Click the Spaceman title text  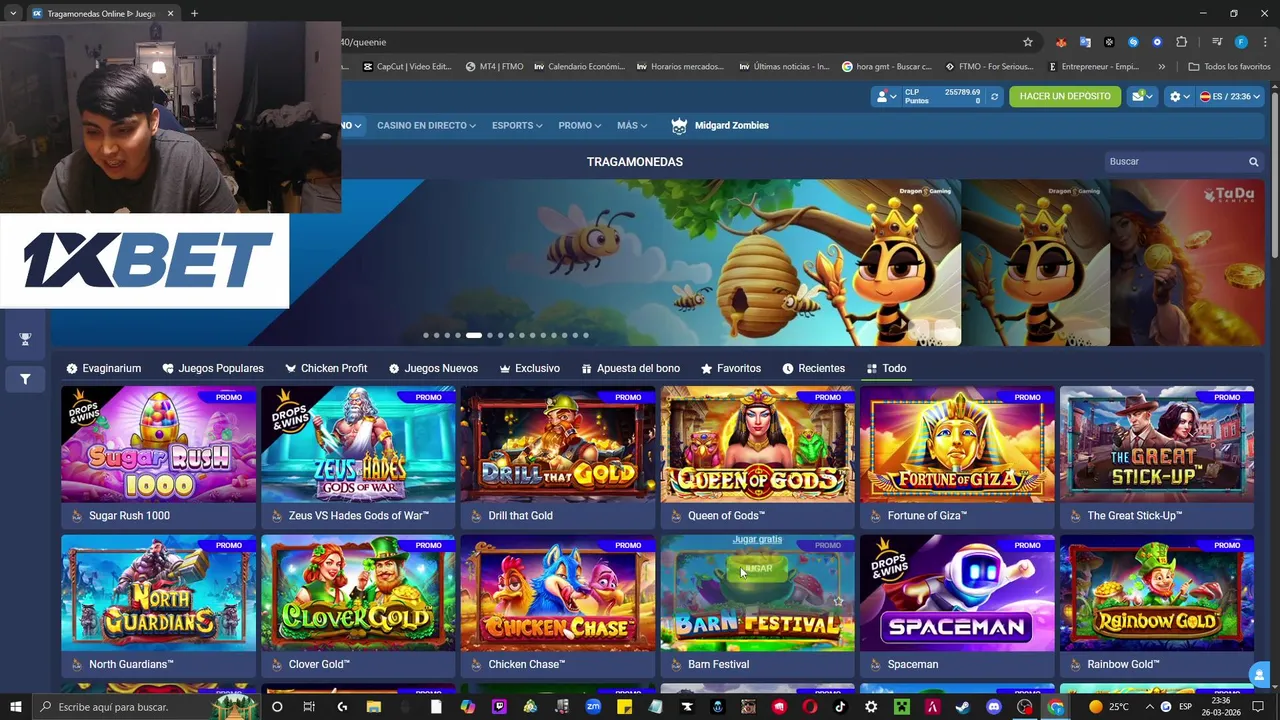coord(913,664)
